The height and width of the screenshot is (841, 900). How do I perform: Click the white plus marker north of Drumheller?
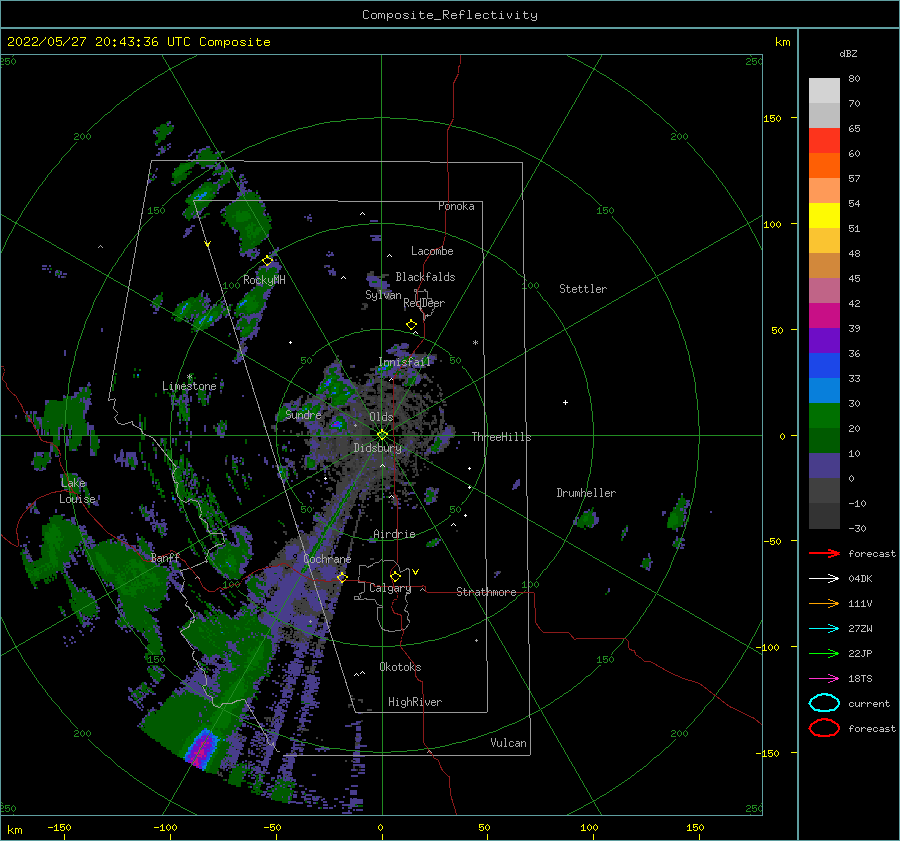(565, 402)
